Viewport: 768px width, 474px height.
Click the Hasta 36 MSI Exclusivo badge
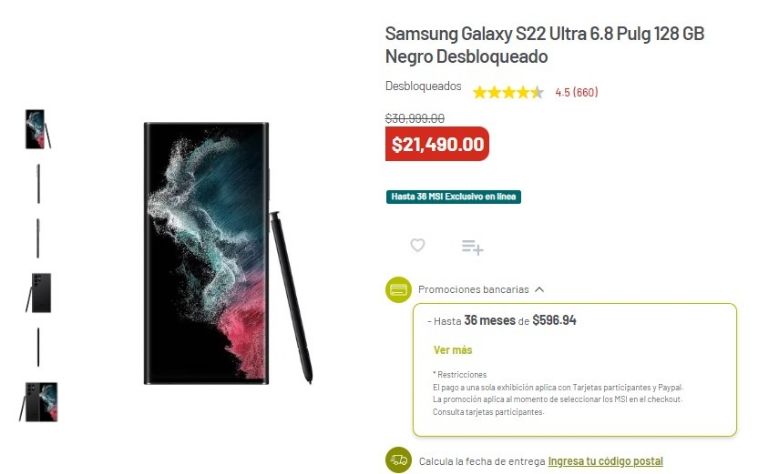454,197
